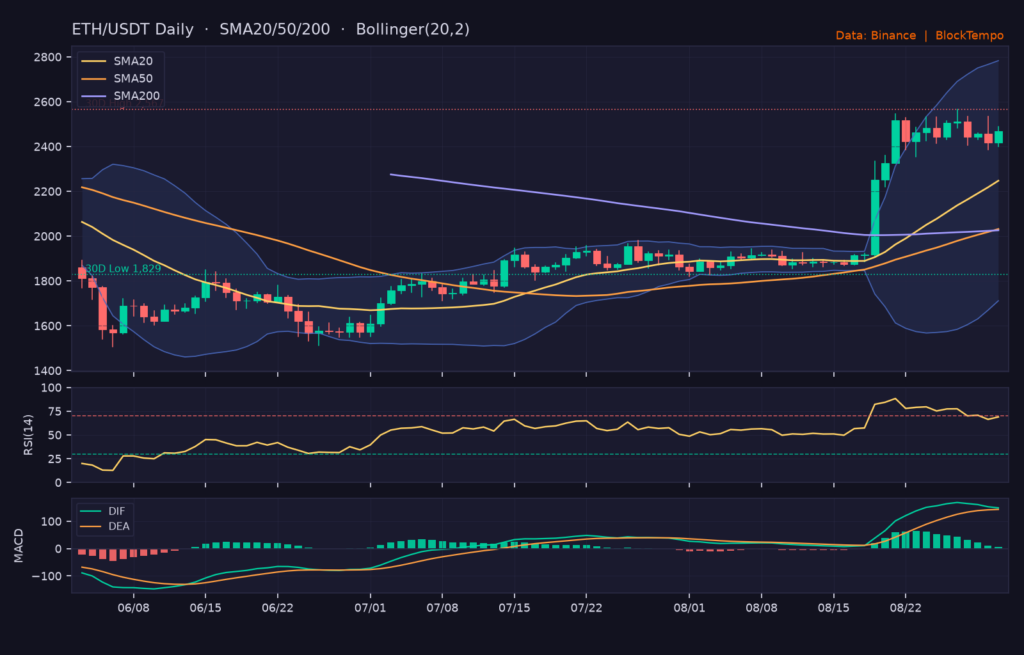Pick the green DIF legend line sample
Viewport: 1024px width, 655px height.
90,511
